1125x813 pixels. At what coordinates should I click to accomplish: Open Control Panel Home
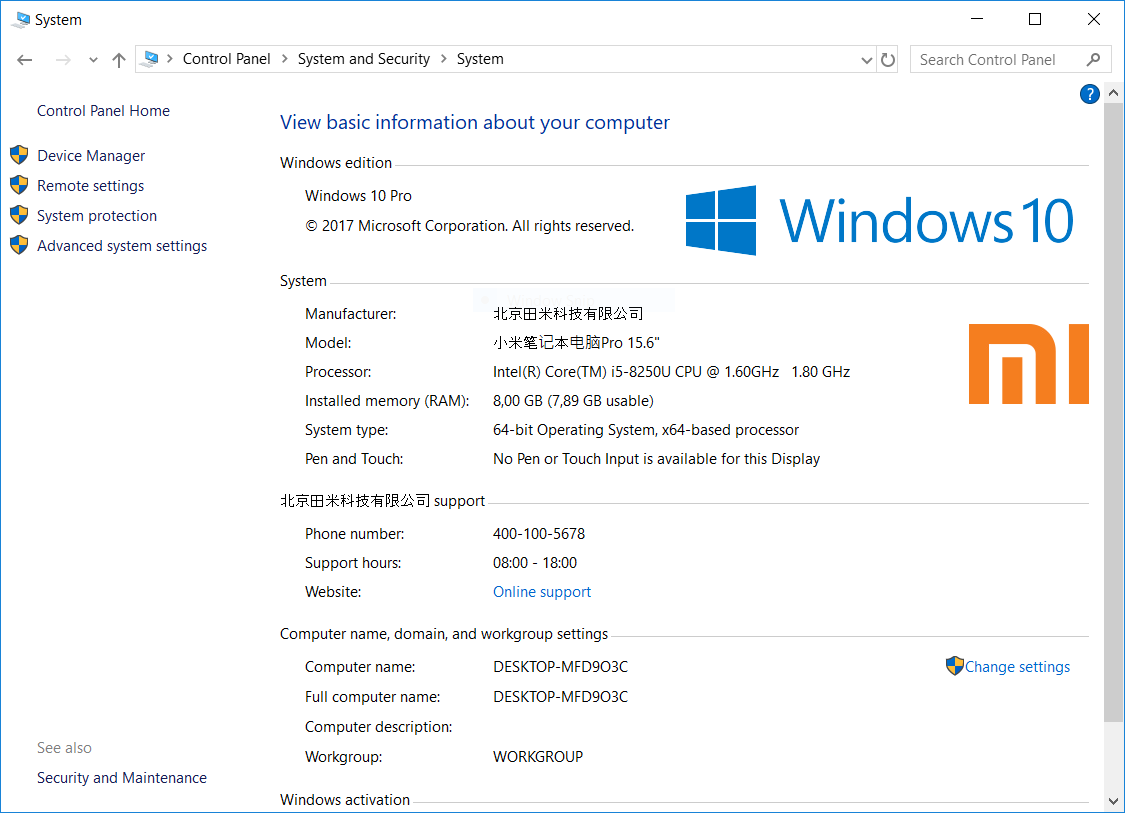[103, 111]
